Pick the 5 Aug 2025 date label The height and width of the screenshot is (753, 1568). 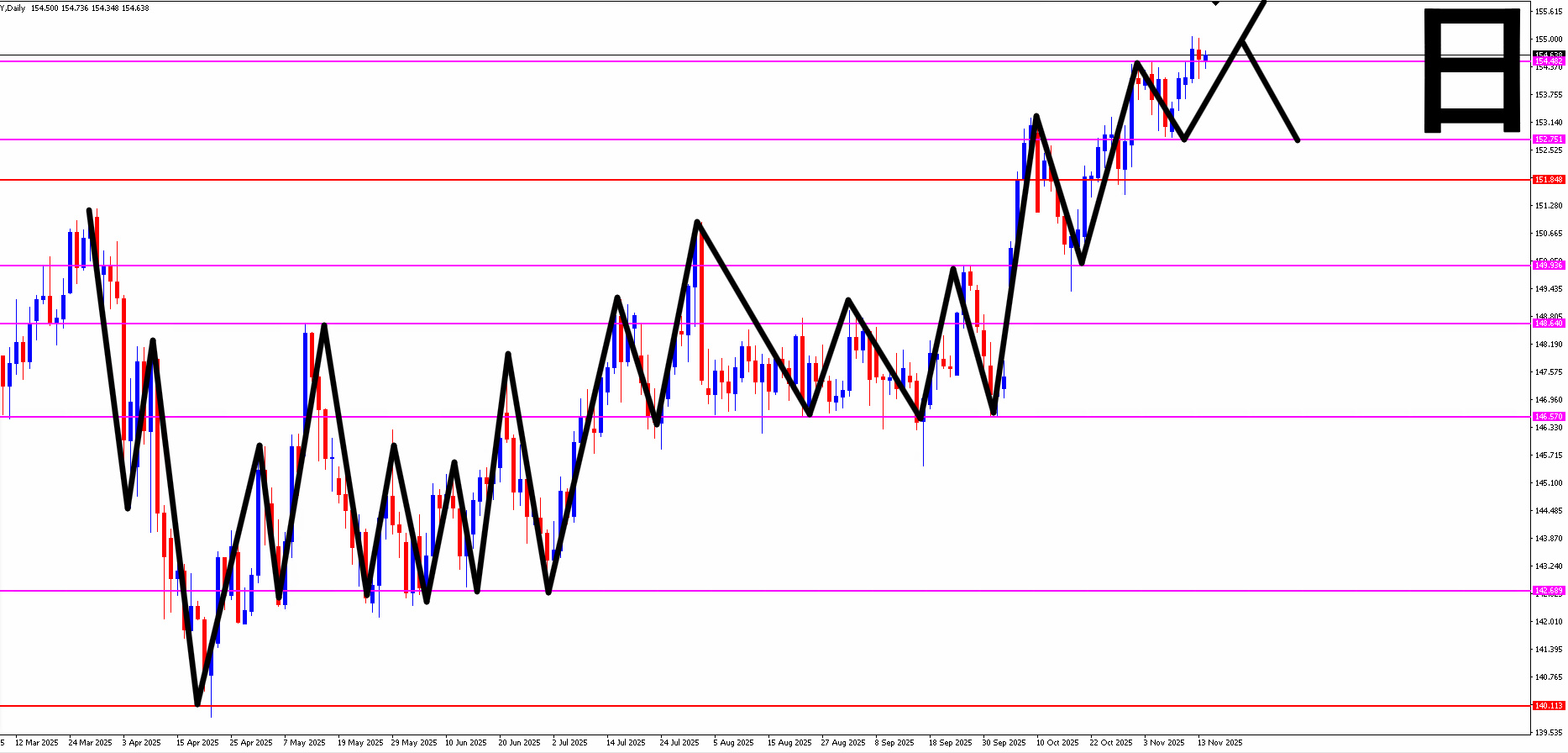click(x=734, y=743)
